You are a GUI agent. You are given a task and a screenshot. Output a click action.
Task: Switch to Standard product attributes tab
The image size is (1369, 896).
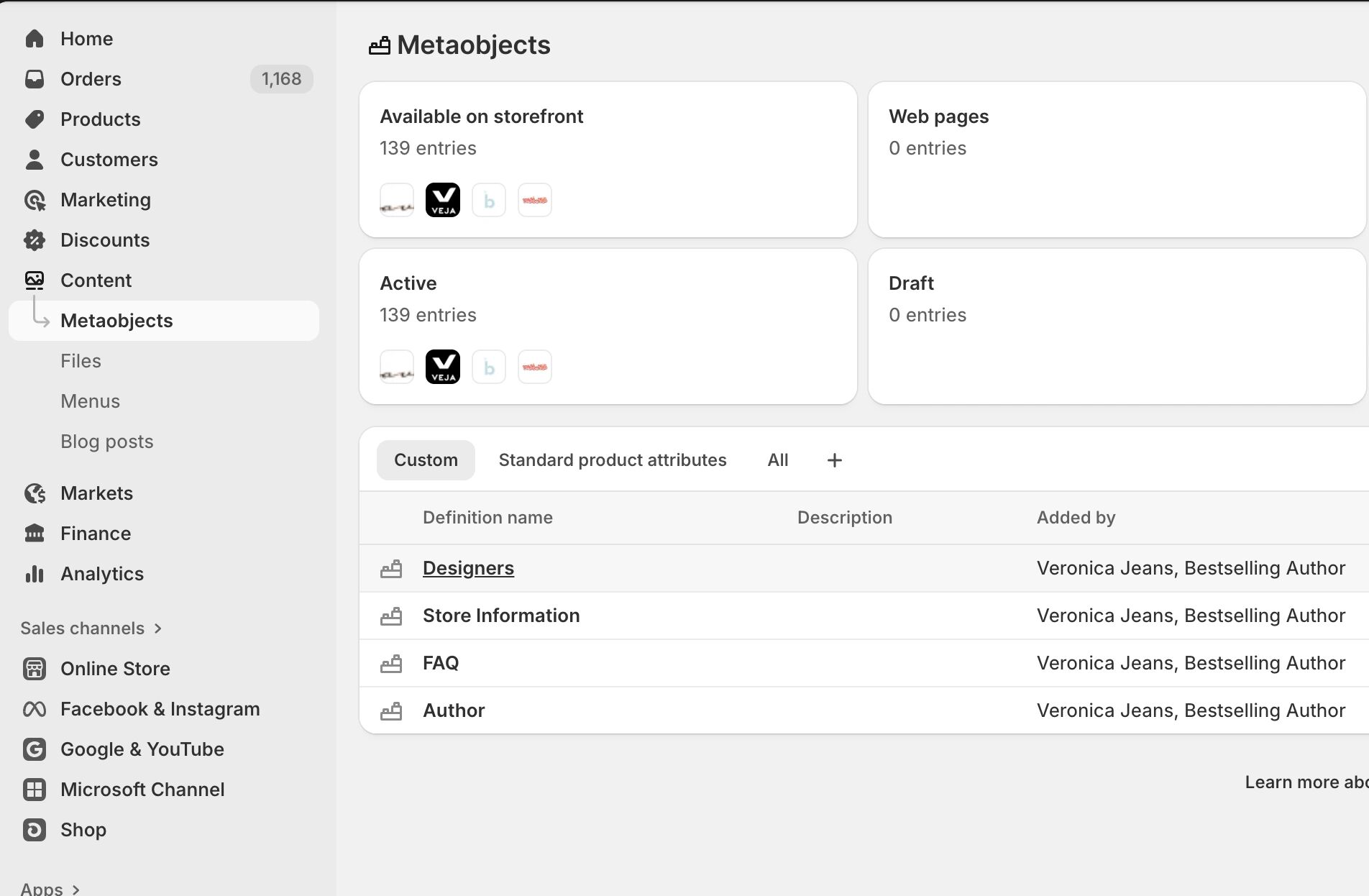[613, 460]
